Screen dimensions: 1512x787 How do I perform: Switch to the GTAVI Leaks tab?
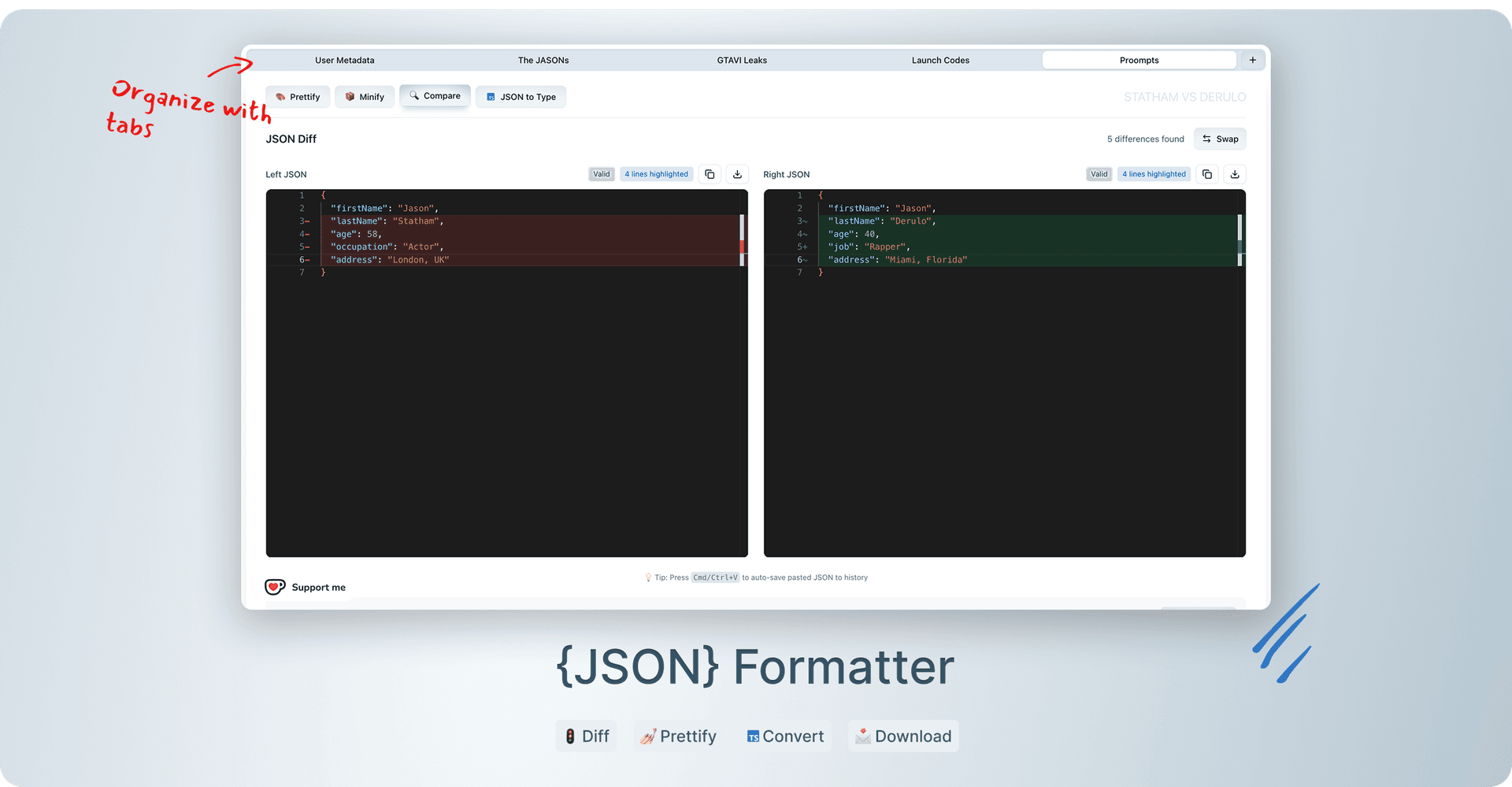(741, 60)
